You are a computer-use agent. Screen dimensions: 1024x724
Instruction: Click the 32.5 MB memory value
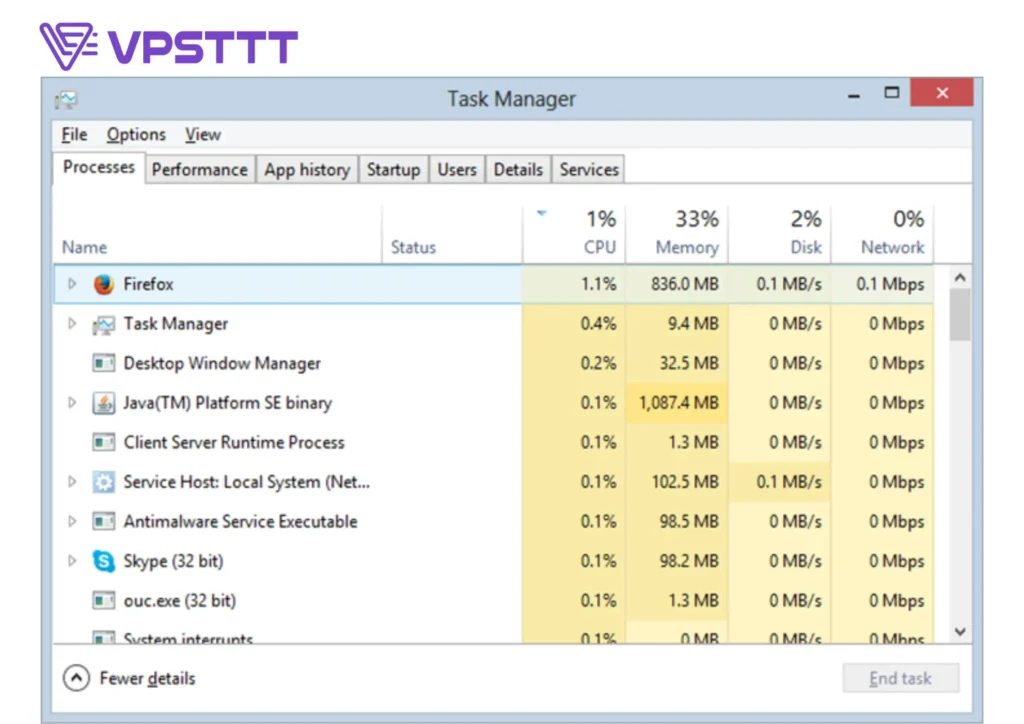coord(688,363)
